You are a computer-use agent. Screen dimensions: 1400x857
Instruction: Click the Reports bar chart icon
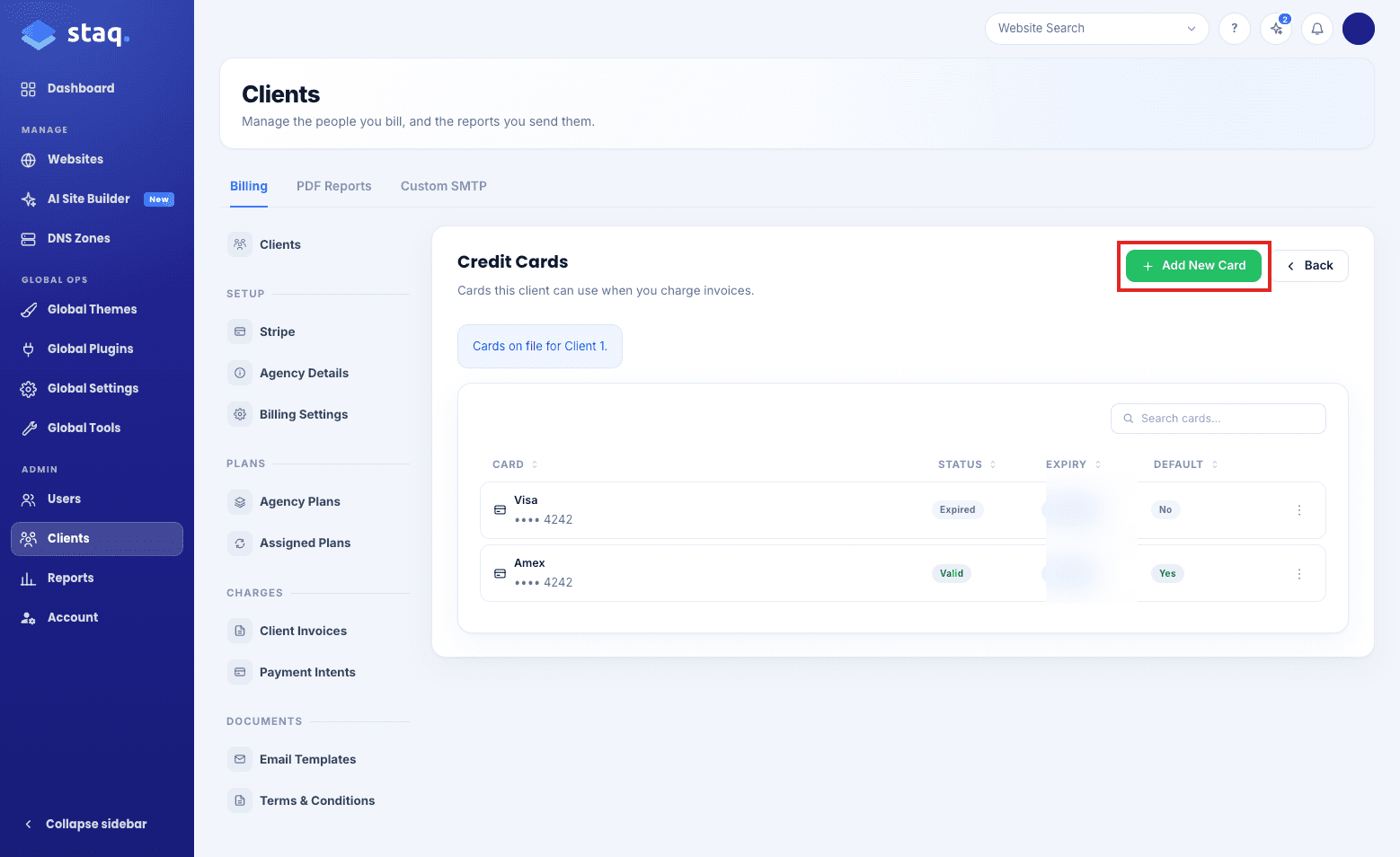point(29,579)
